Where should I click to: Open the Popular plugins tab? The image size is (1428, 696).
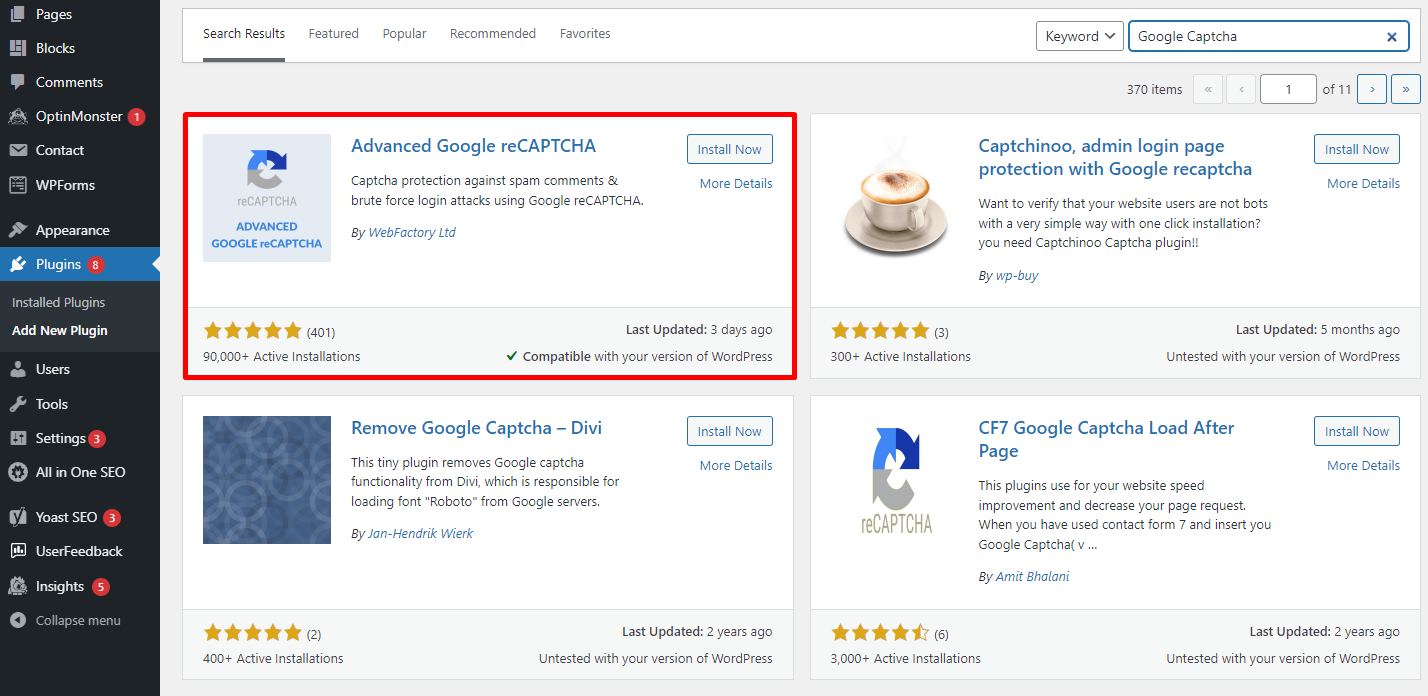pos(404,34)
